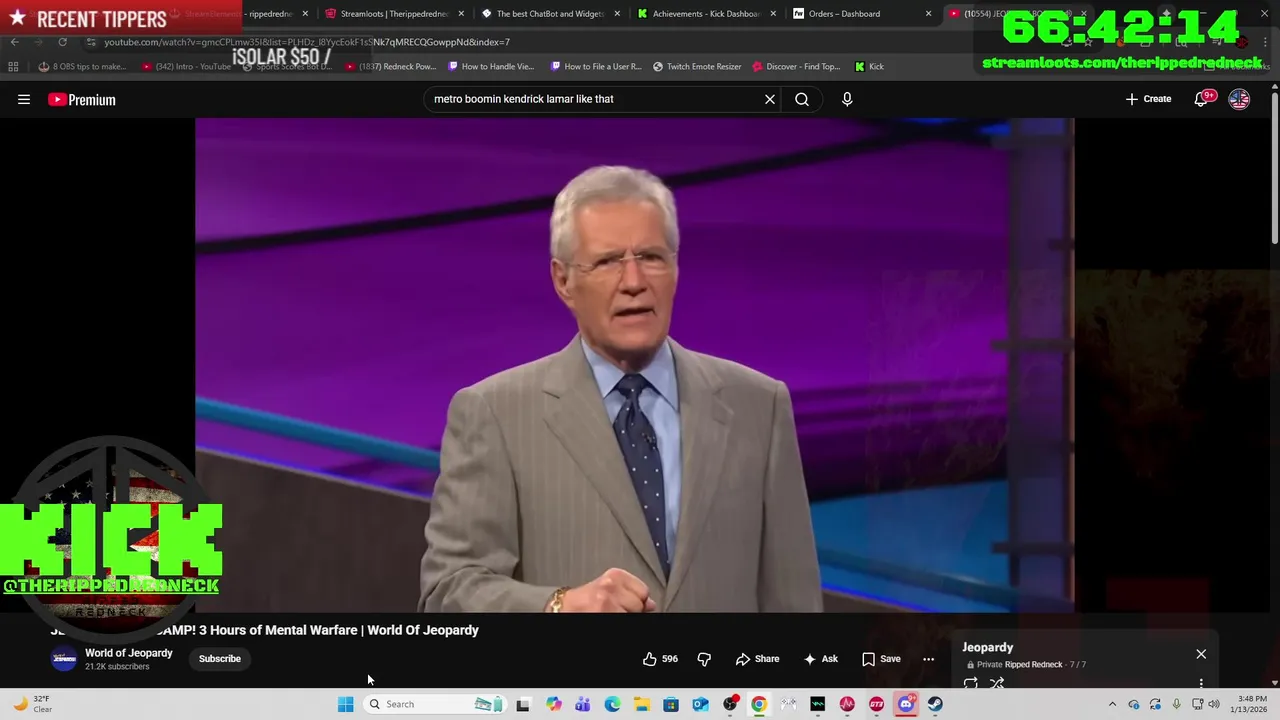Click the video title text
The width and height of the screenshot is (1280, 720).
click(x=265, y=630)
